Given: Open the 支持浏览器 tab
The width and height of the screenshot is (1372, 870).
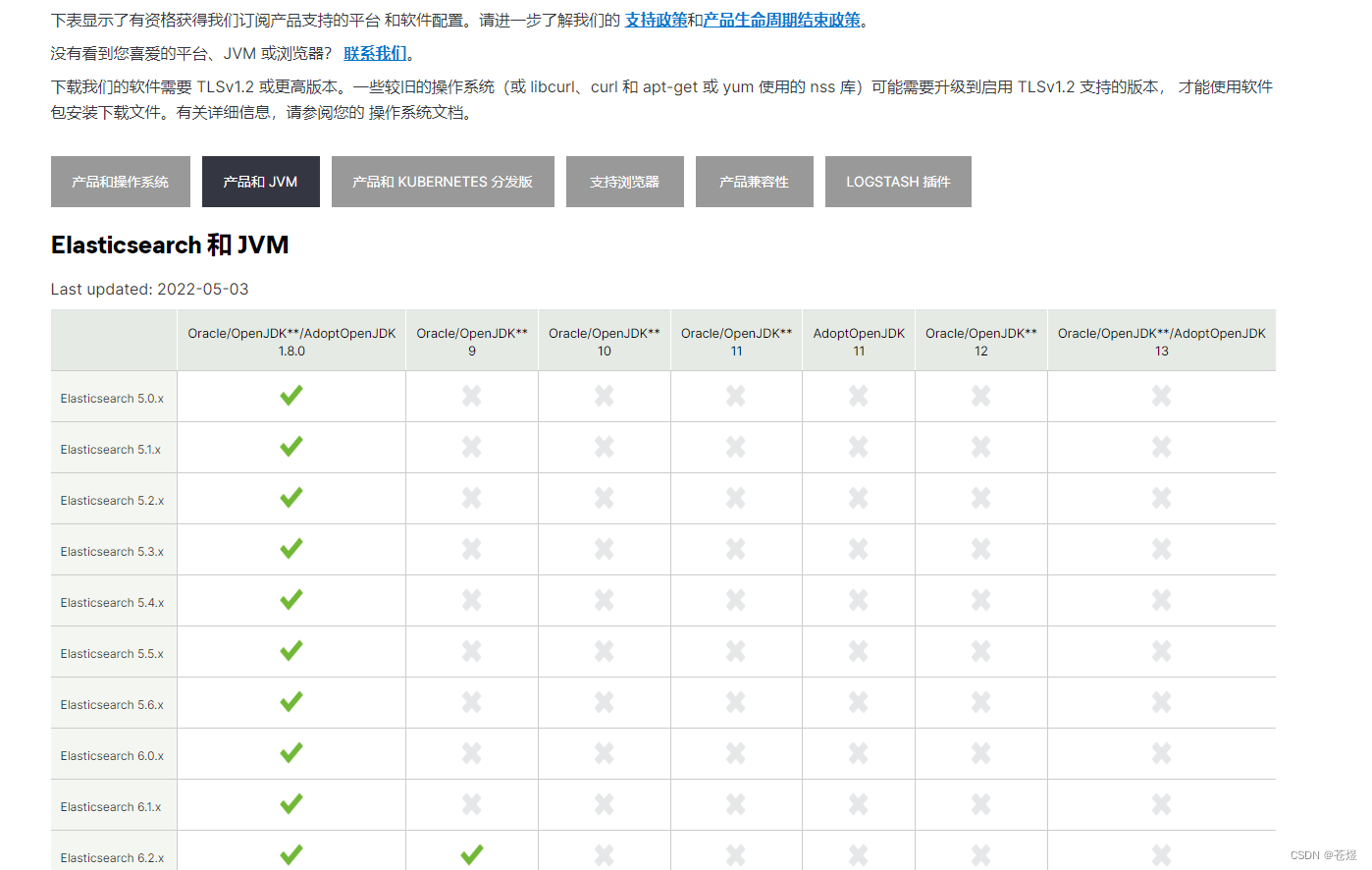Looking at the screenshot, I should pos(625,182).
